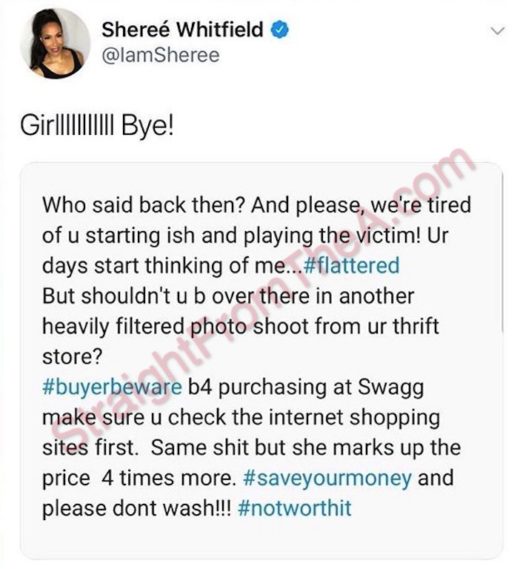Open the #saveyourmoney hashtag

point(327,478)
